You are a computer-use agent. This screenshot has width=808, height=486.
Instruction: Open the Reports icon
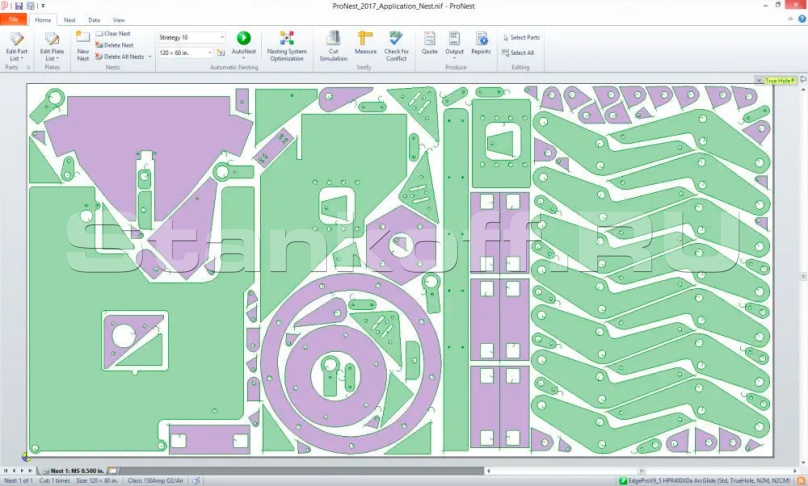coord(481,43)
